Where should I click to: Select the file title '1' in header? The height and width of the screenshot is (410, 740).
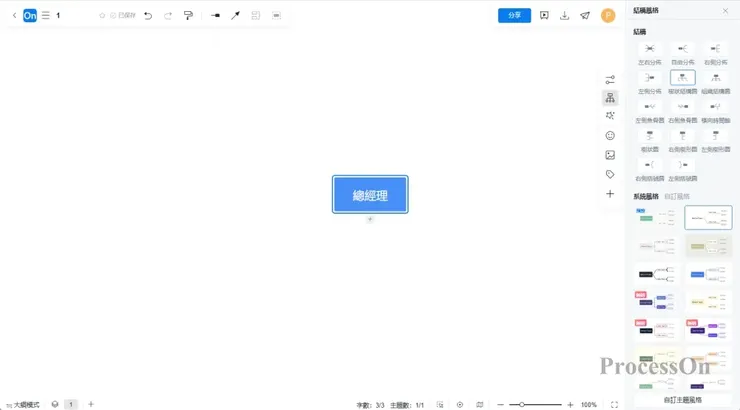pyautogui.click(x=58, y=16)
